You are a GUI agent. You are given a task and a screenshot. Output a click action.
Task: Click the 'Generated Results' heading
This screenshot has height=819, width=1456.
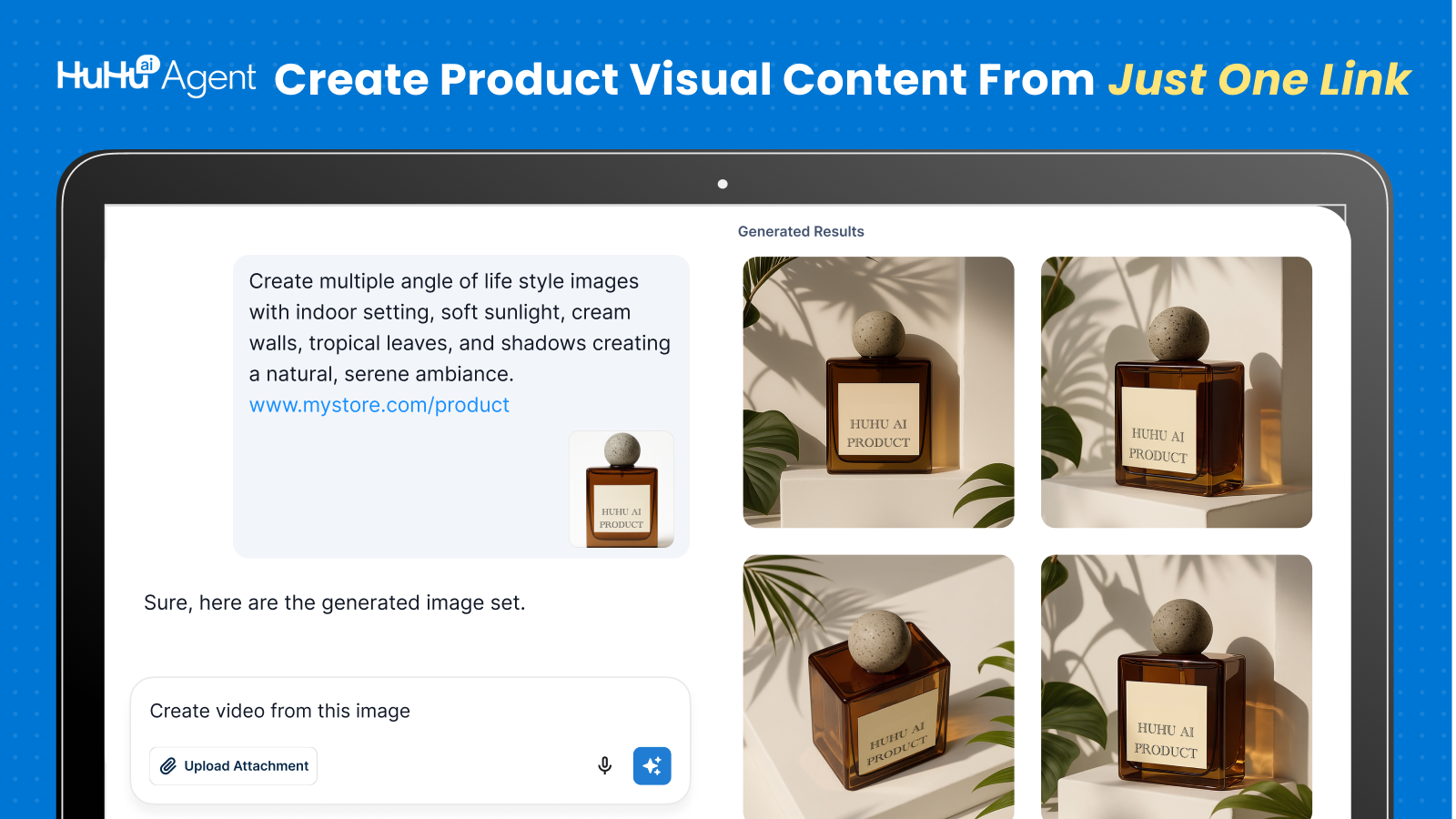pyautogui.click(x=801, y=231)
